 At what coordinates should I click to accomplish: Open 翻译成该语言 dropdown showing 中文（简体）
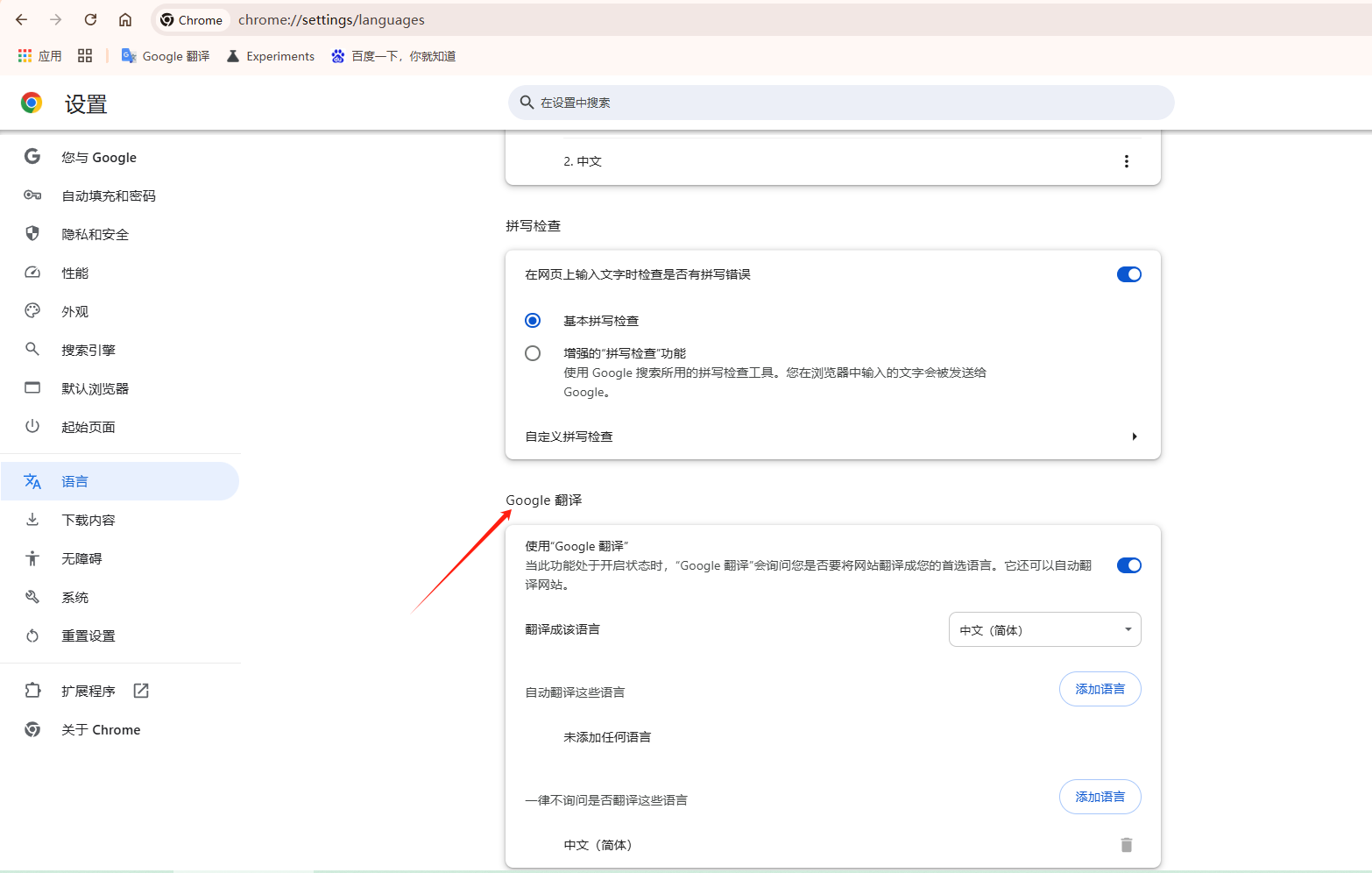(x=1044, y=629)
